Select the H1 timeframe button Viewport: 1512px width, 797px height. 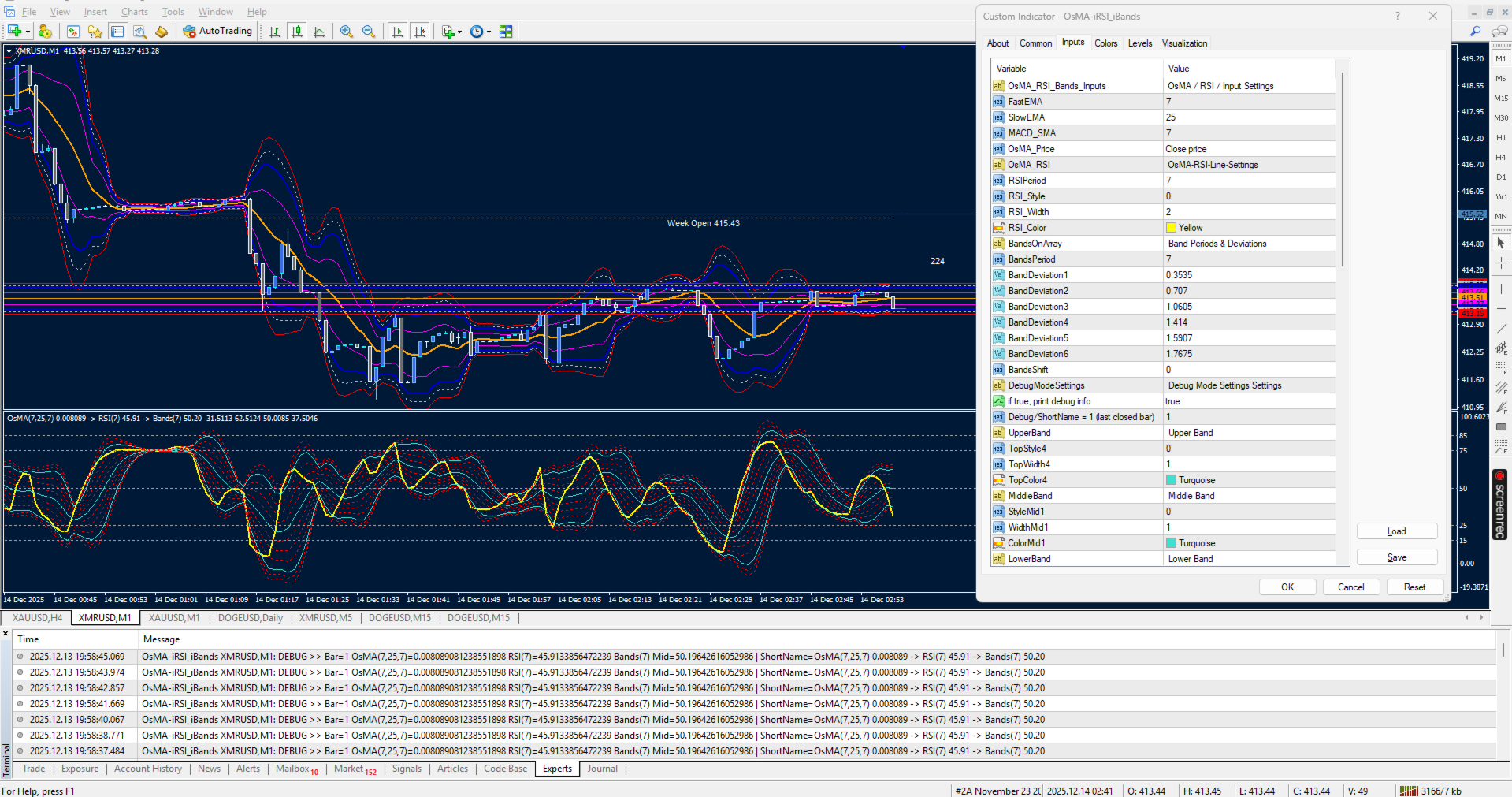(1501, 138)
